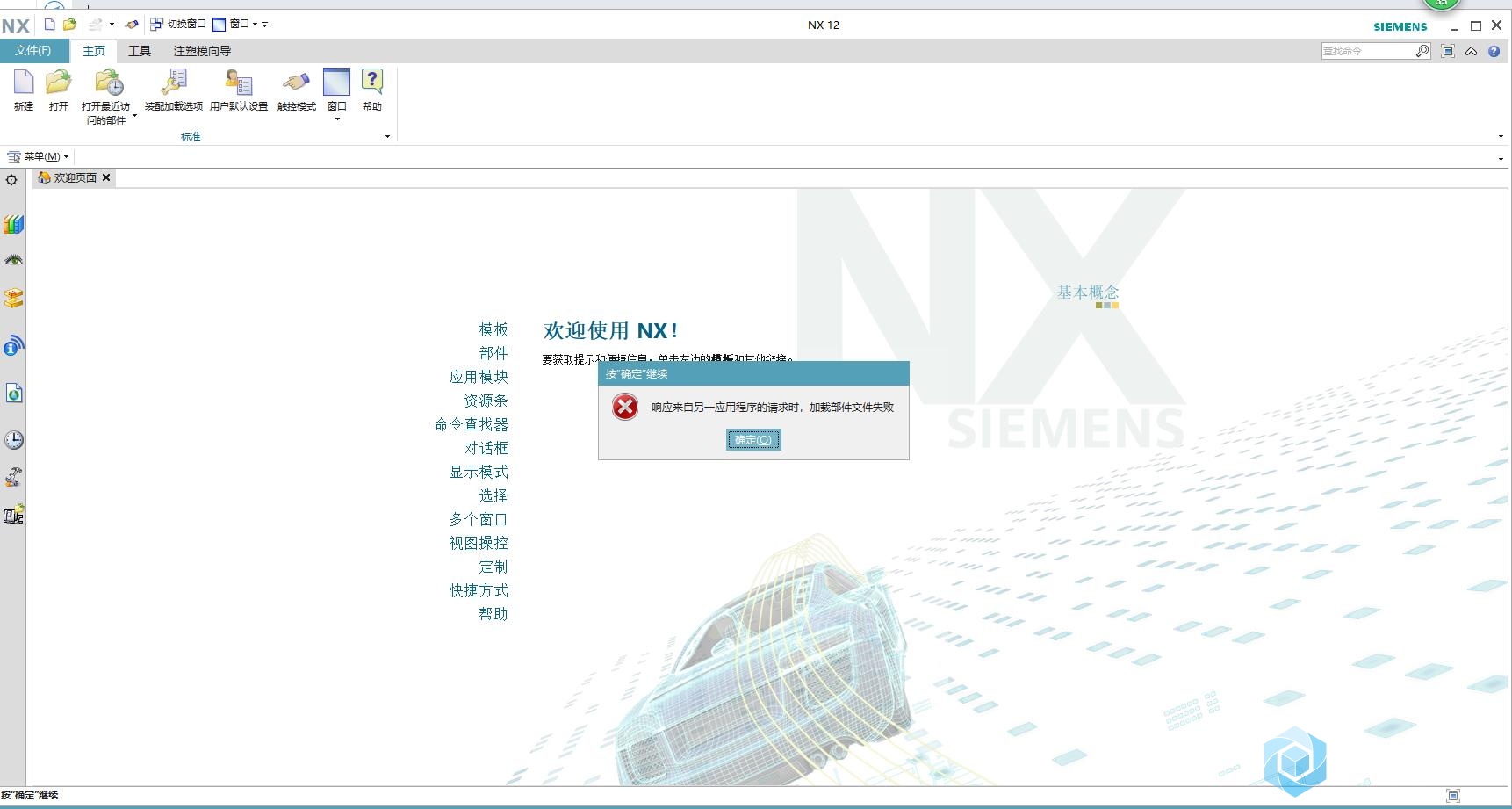Click the 应用模块 link on welcome page

pos(479,377)
